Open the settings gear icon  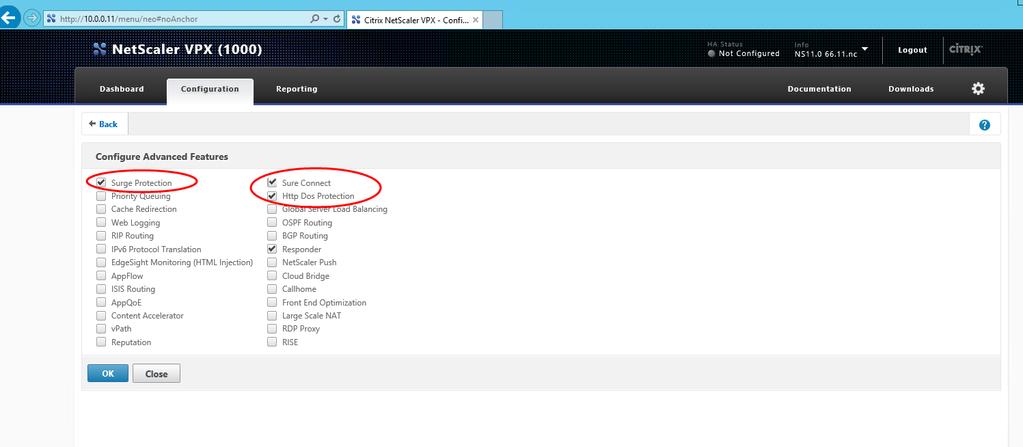click(x=978, y=89)
